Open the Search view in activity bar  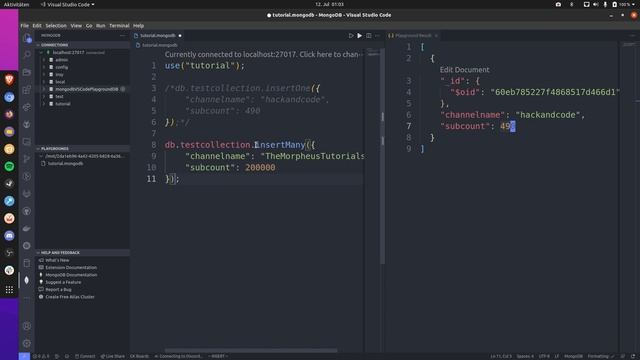(x=27, y=55)
